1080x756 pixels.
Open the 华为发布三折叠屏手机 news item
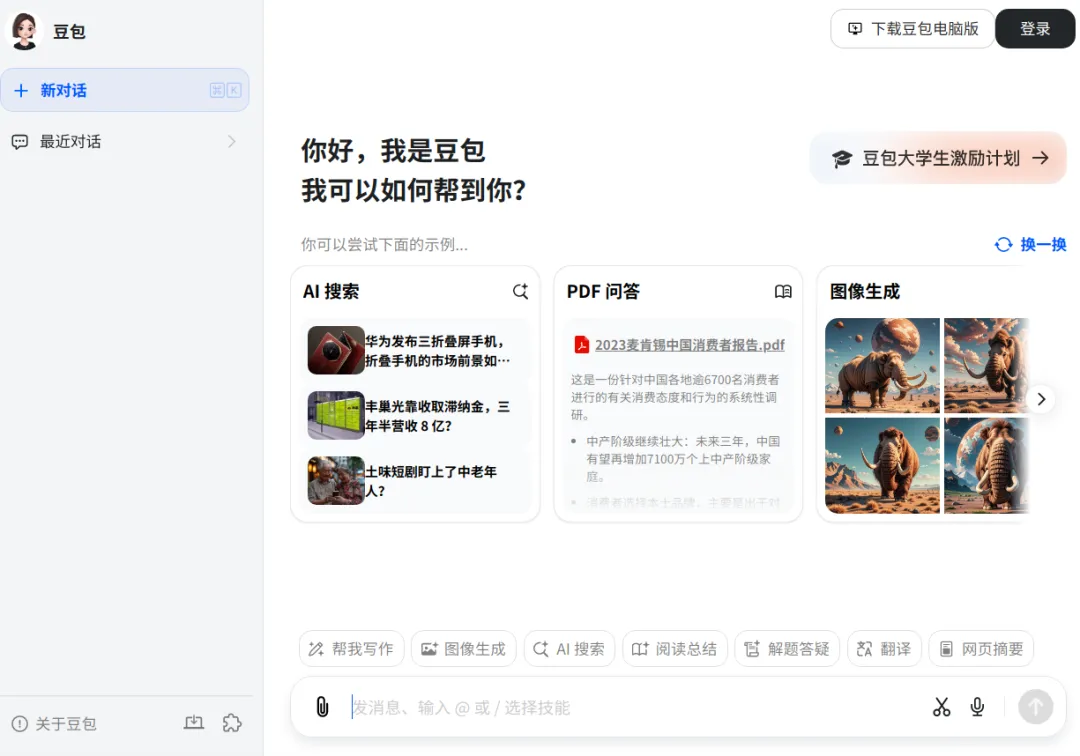[x=417, y=350]
